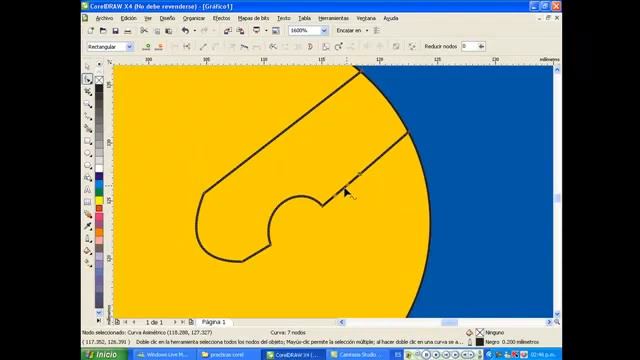This screenshot has height=360, width=640.
Task: Click the Convert to line icon
Action: (x=203, y=47)
